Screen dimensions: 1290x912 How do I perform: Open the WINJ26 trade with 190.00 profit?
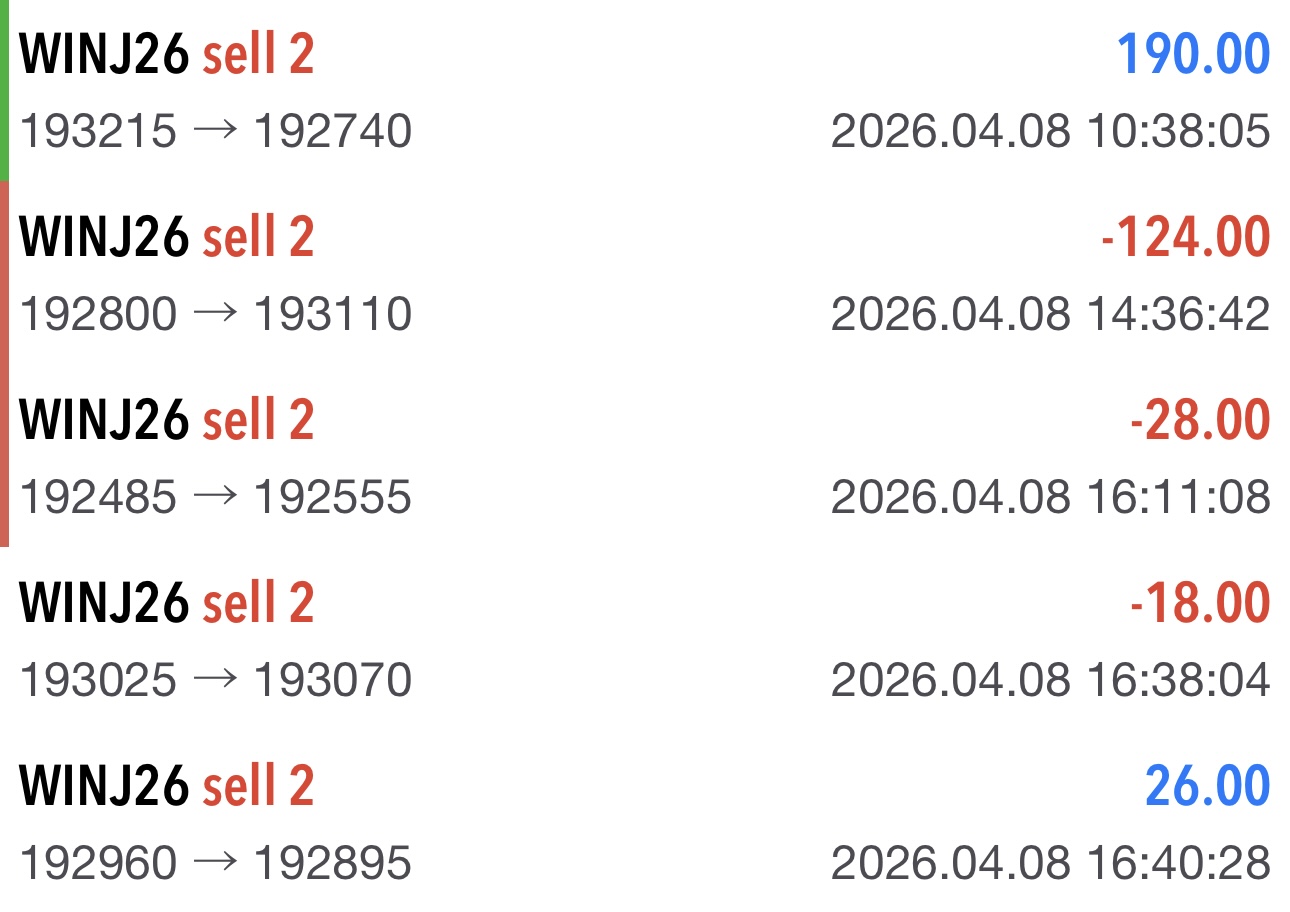[x=166, y=54]
